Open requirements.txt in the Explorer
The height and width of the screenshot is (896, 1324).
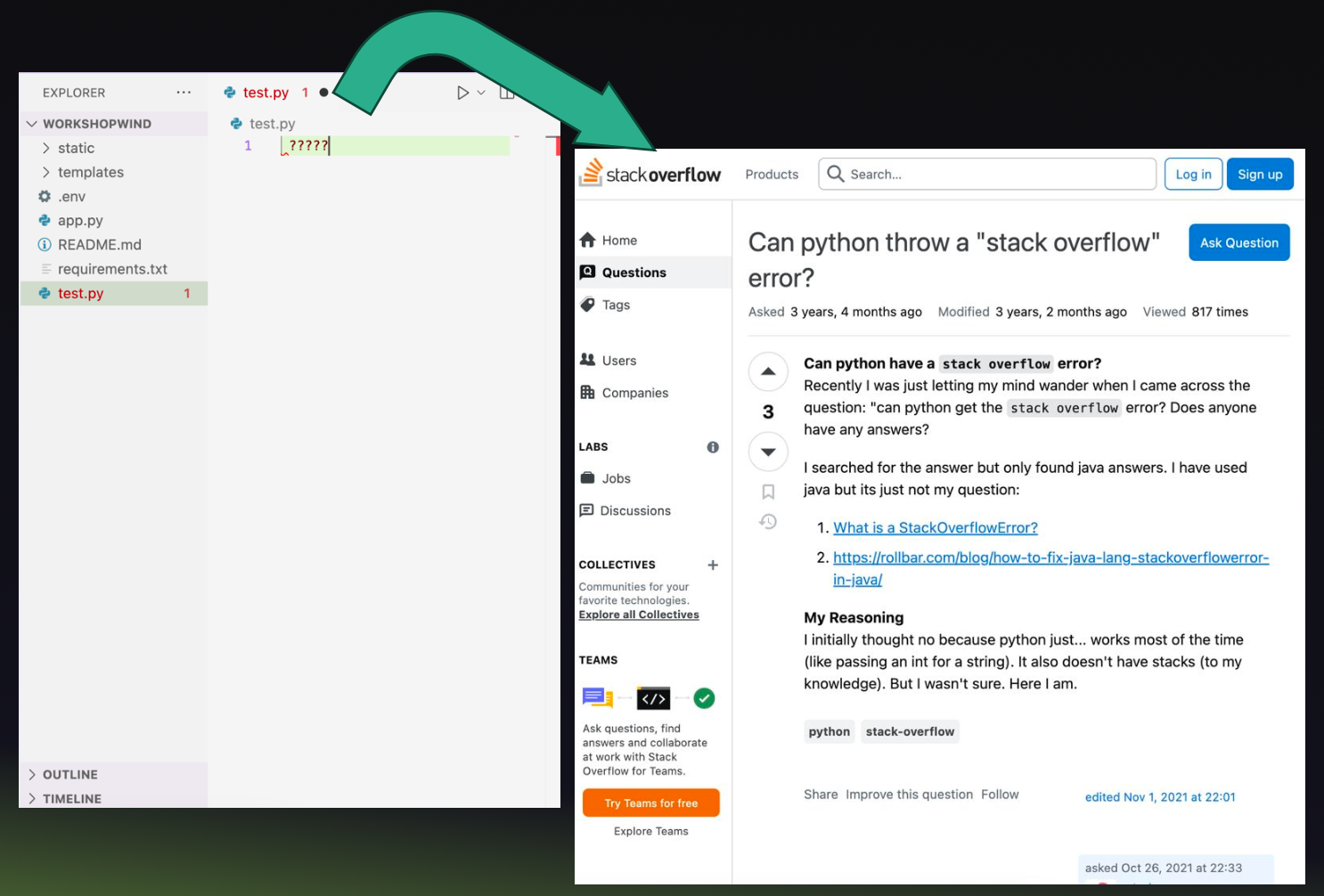113,269
